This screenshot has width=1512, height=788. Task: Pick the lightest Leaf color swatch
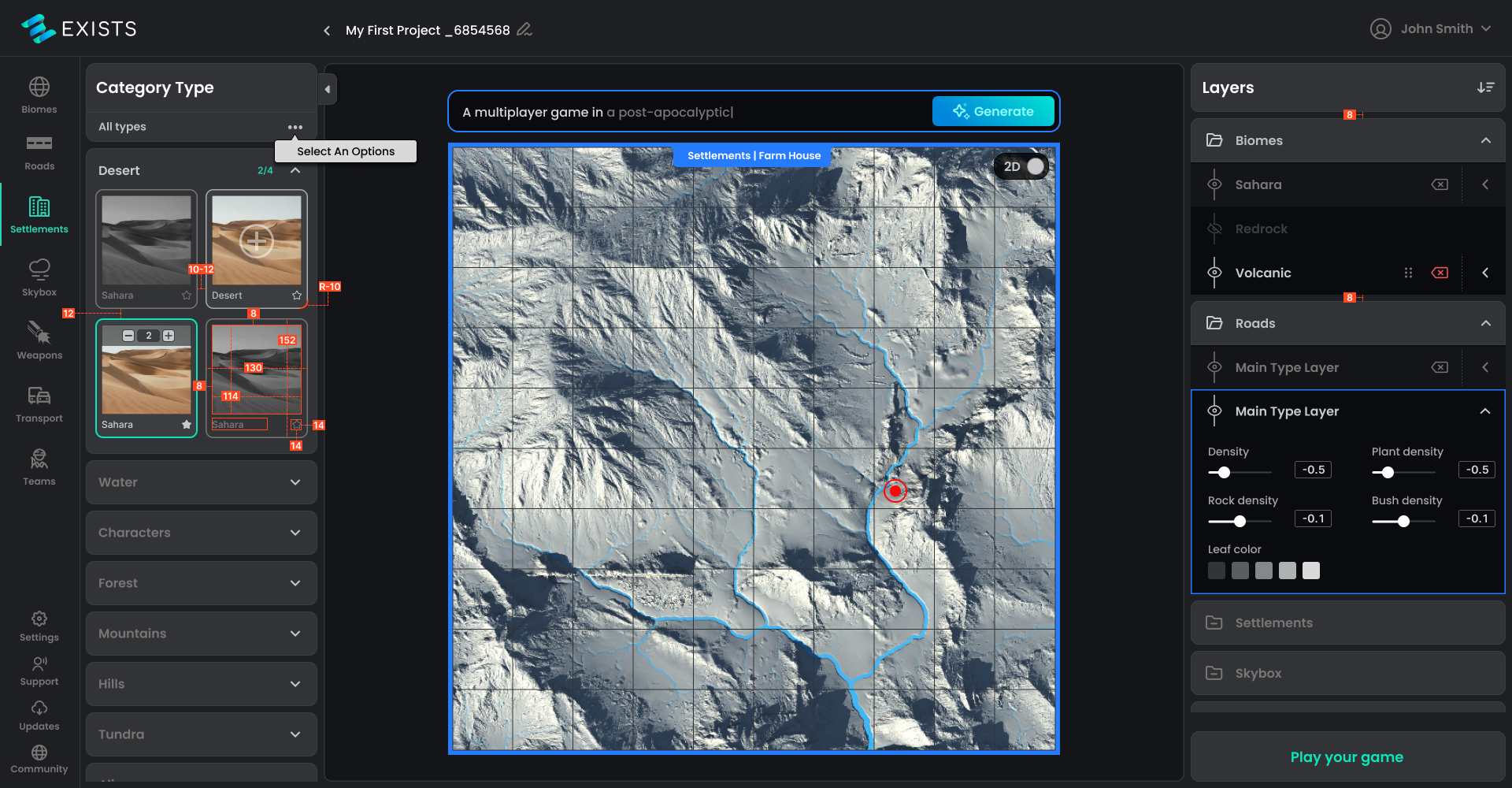[x=1311, y=571]
